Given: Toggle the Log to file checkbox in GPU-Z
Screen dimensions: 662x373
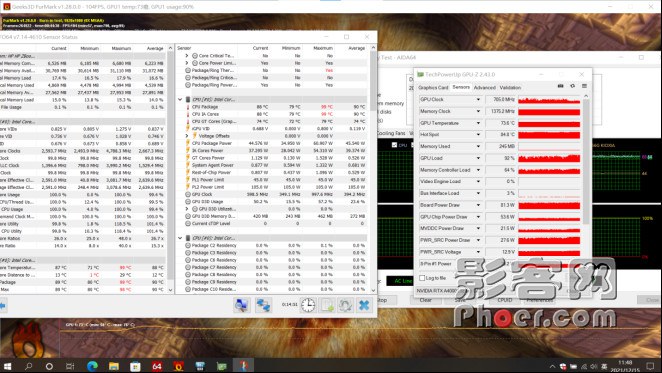Looking at the screenshot, I should pyautogui.click(x=422, y=278).
